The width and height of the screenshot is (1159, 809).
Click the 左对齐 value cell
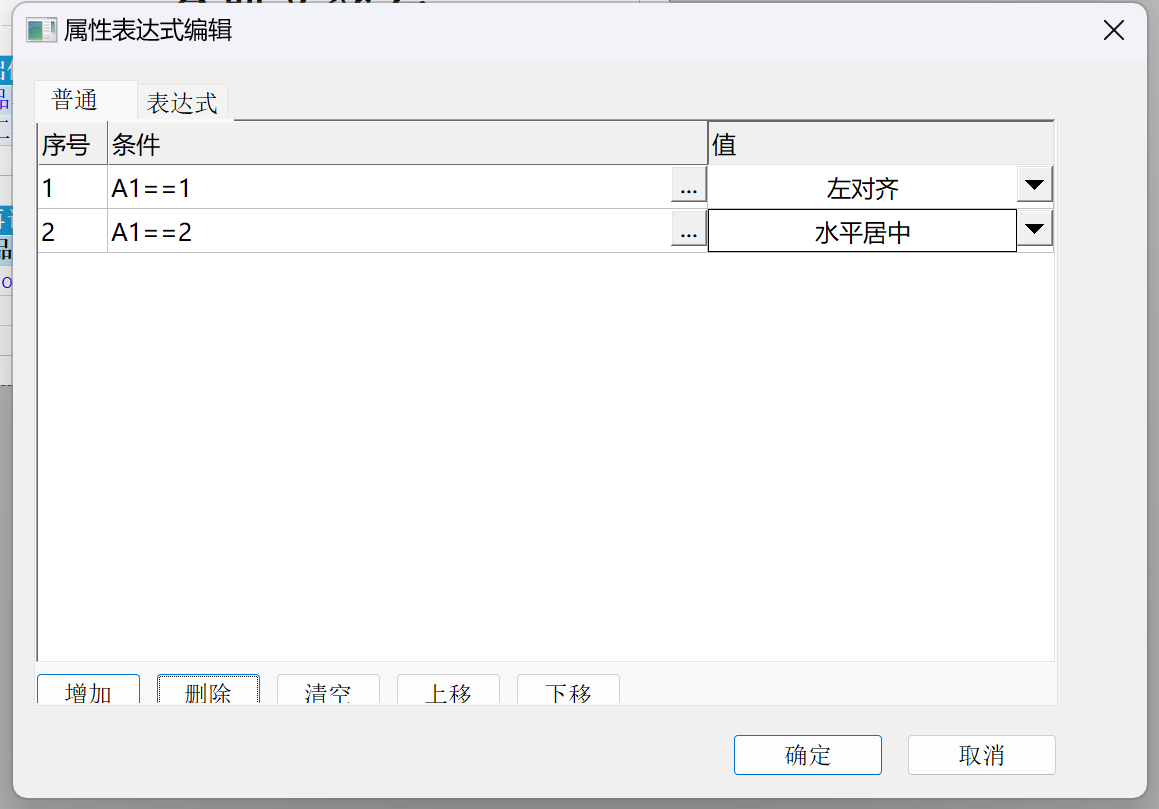pos(862,187)
